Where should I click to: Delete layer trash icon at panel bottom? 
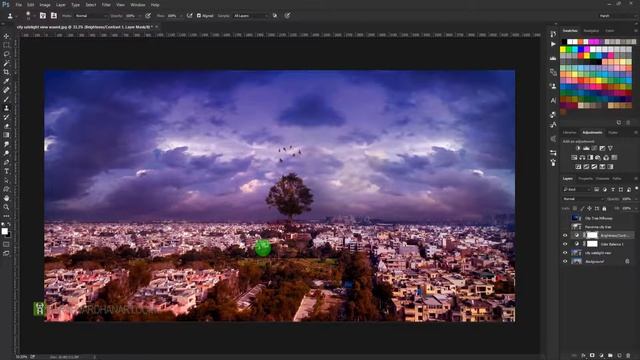(628, 356)
